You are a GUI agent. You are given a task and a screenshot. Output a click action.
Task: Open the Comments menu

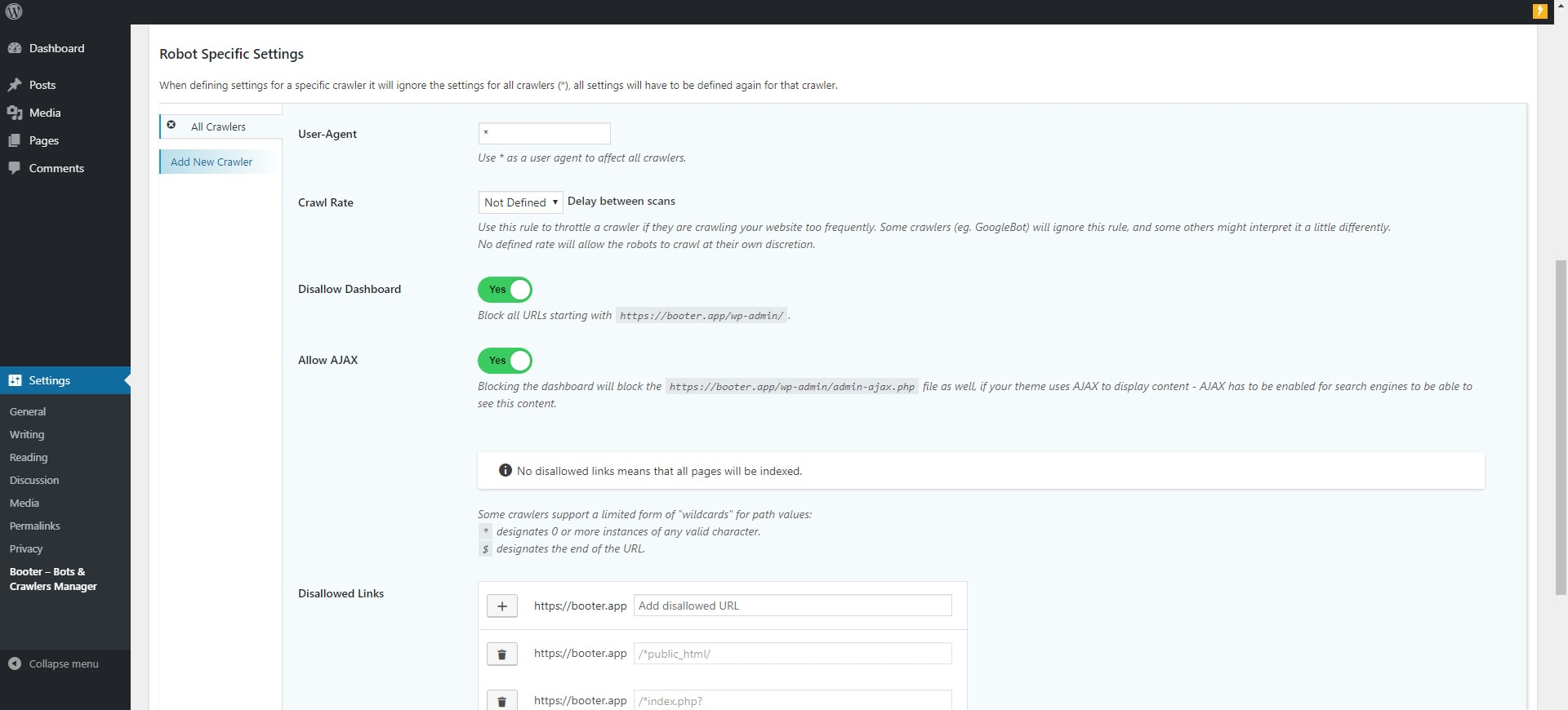coord(65,168)
